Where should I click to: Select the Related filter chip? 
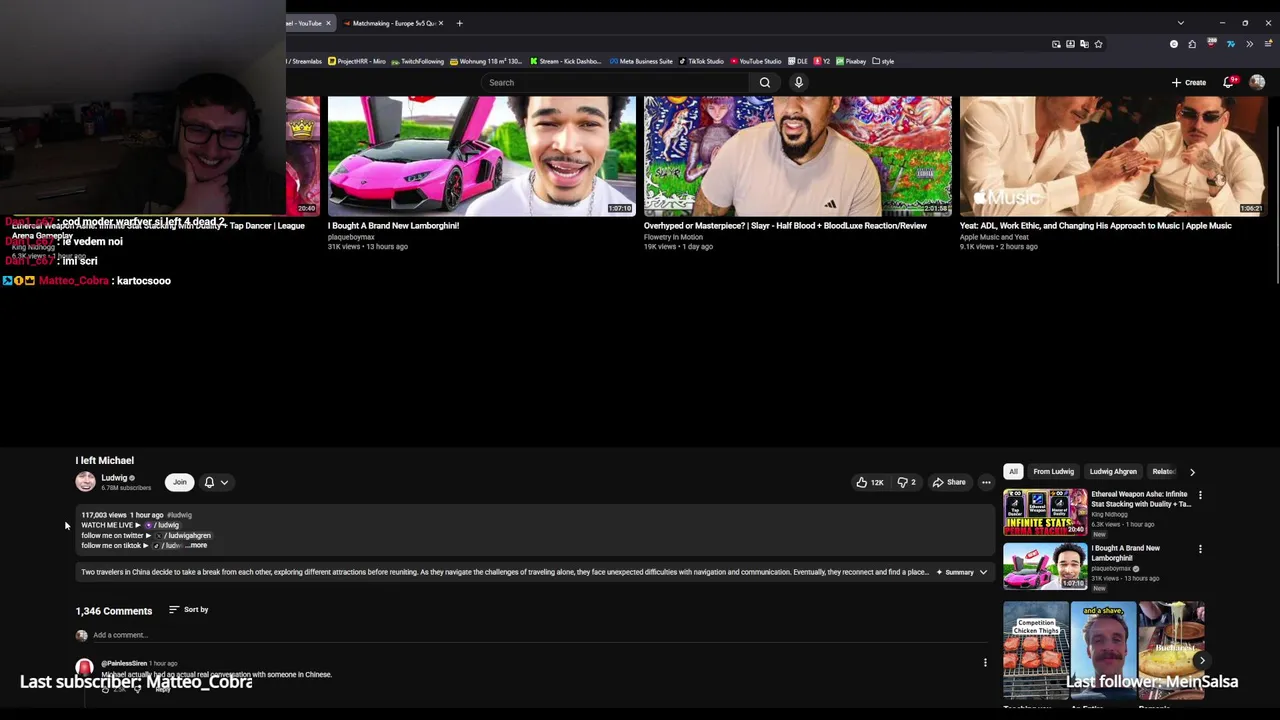[1163, 472]
